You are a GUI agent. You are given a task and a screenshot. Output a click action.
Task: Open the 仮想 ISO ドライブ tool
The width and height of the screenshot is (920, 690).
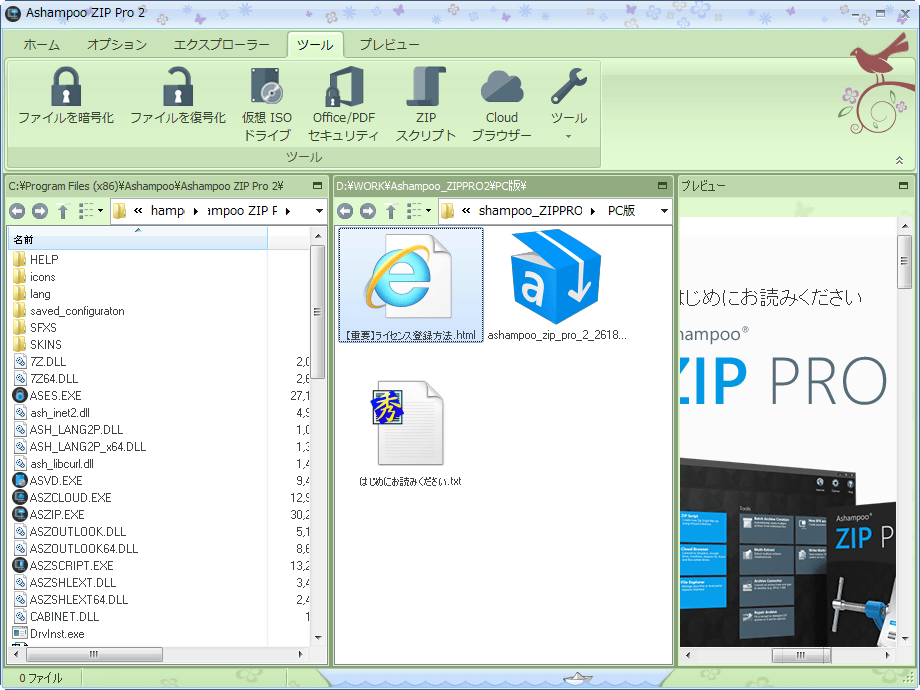click(266, 104)
